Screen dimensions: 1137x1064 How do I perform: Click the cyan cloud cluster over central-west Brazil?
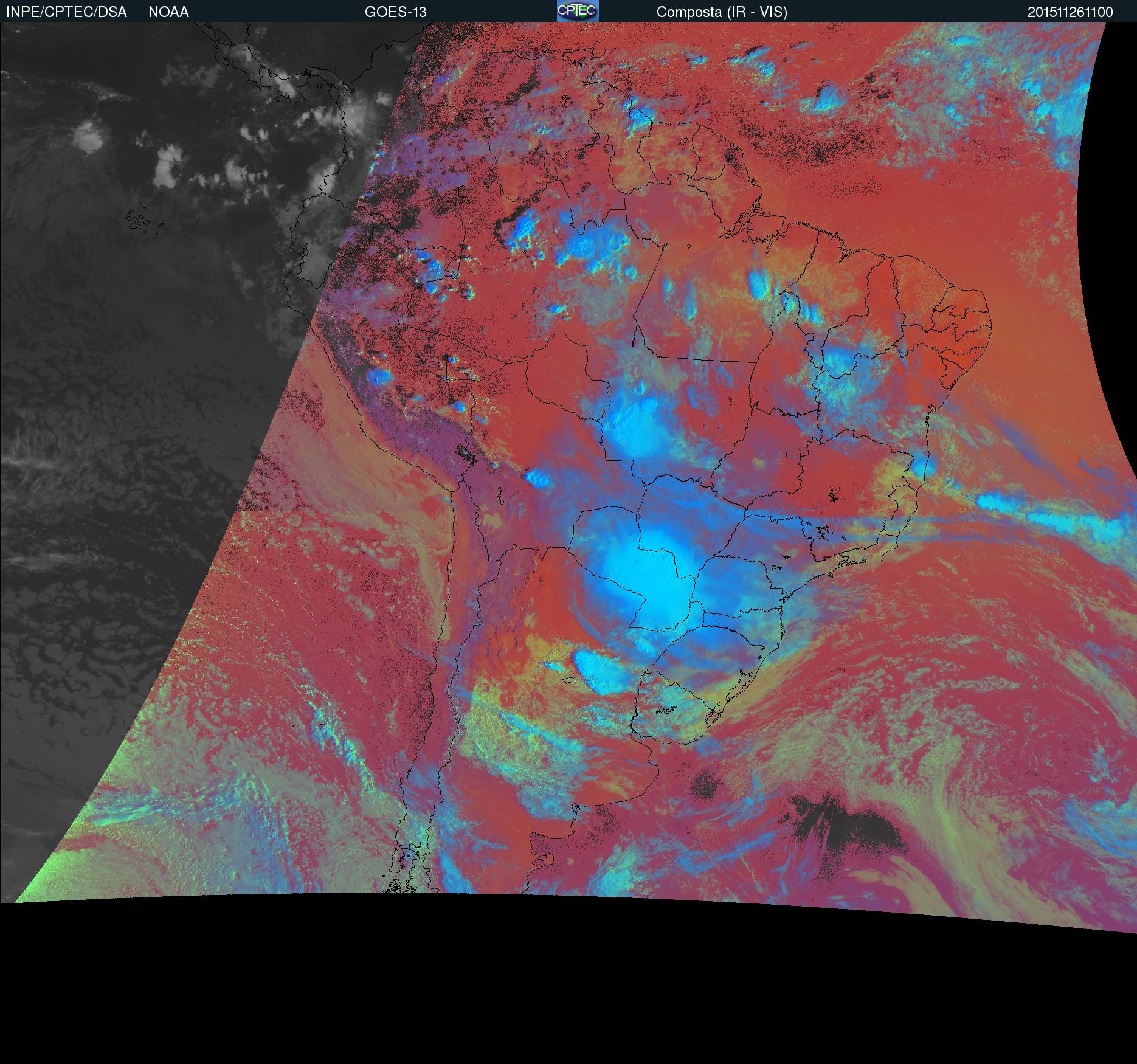coord(632,426)
